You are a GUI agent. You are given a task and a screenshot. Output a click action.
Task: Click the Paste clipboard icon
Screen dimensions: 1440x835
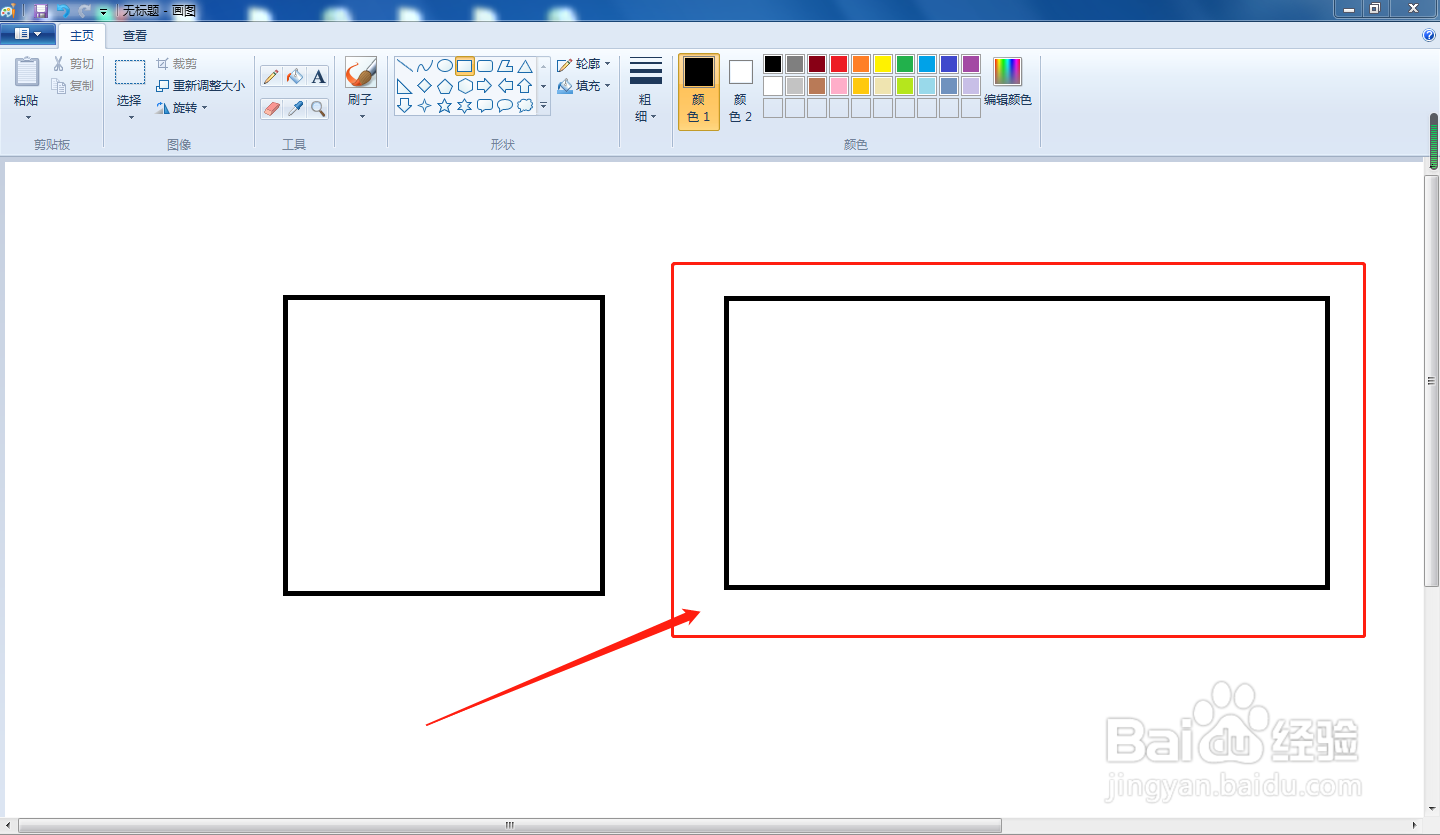[x=27, y=72]
